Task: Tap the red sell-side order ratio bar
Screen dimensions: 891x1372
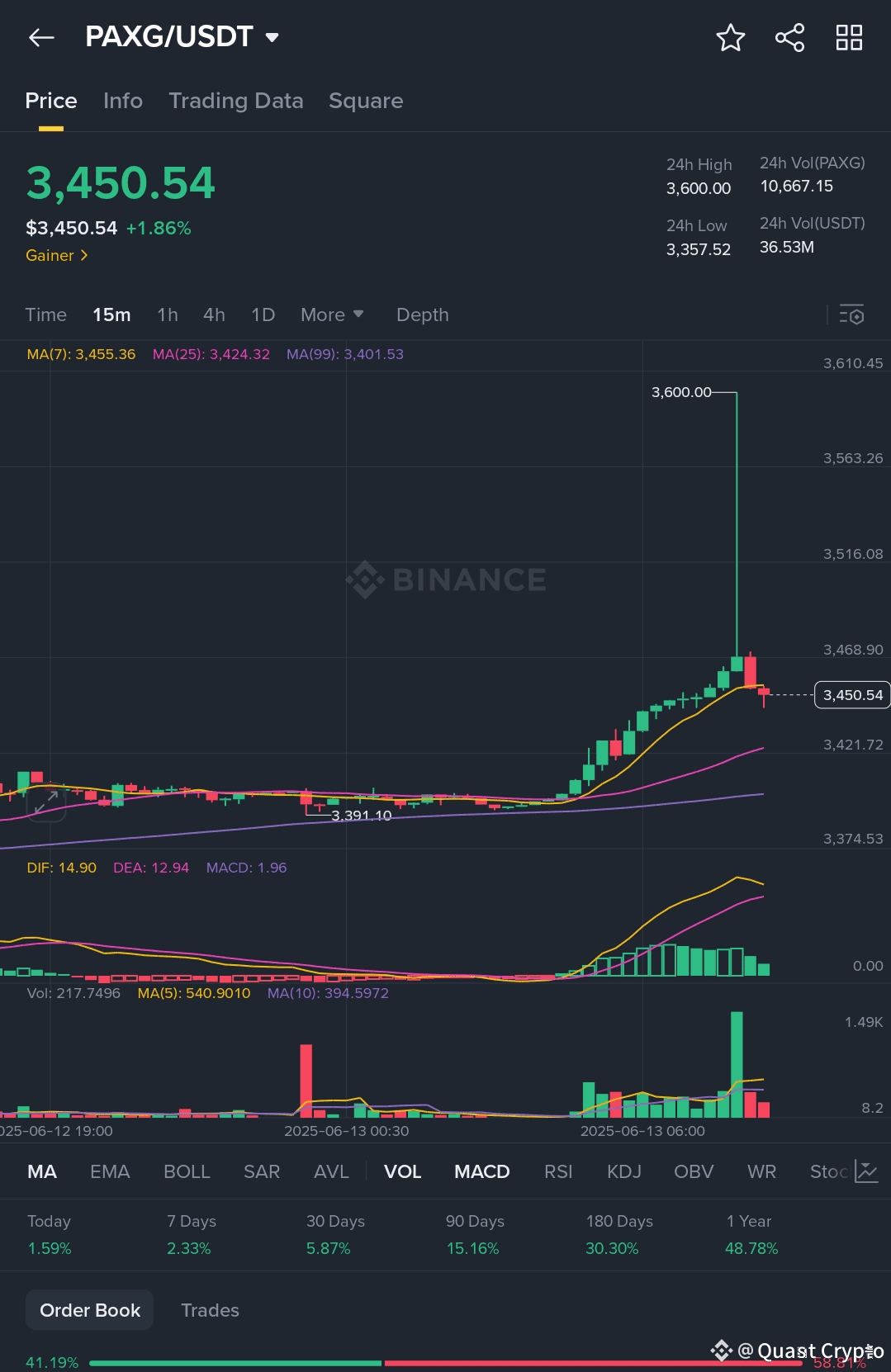Action: 593,1363
